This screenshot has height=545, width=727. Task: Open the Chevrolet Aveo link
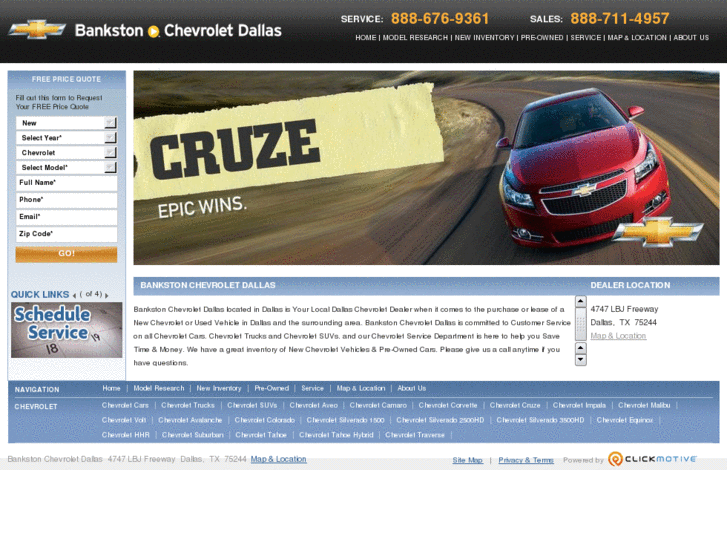(x=313, y=405)
